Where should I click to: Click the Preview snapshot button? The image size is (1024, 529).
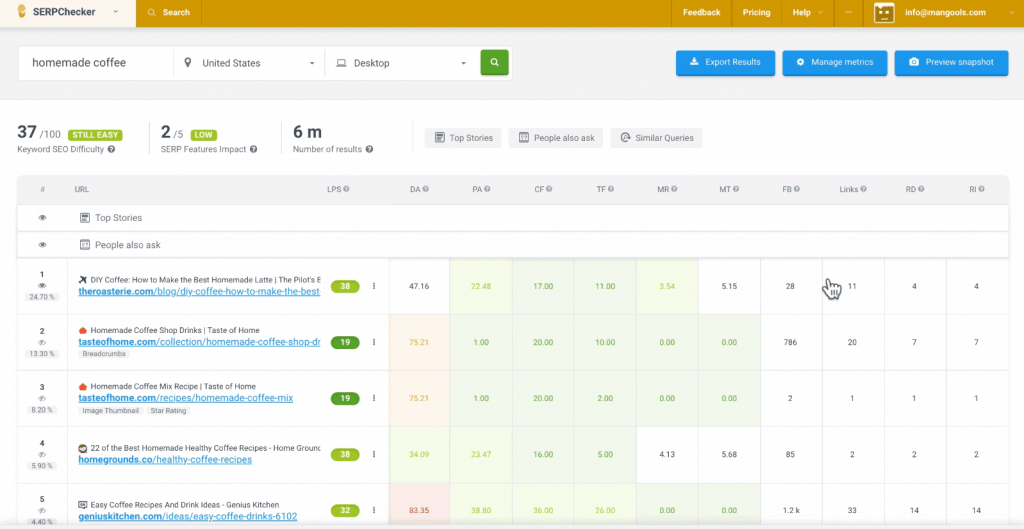tap(952, 63)
